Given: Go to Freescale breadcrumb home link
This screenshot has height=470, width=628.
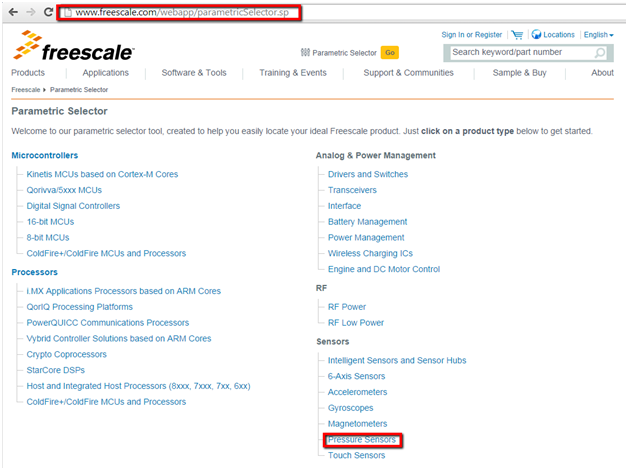Looking at the screenshot, I should point(25,90).
